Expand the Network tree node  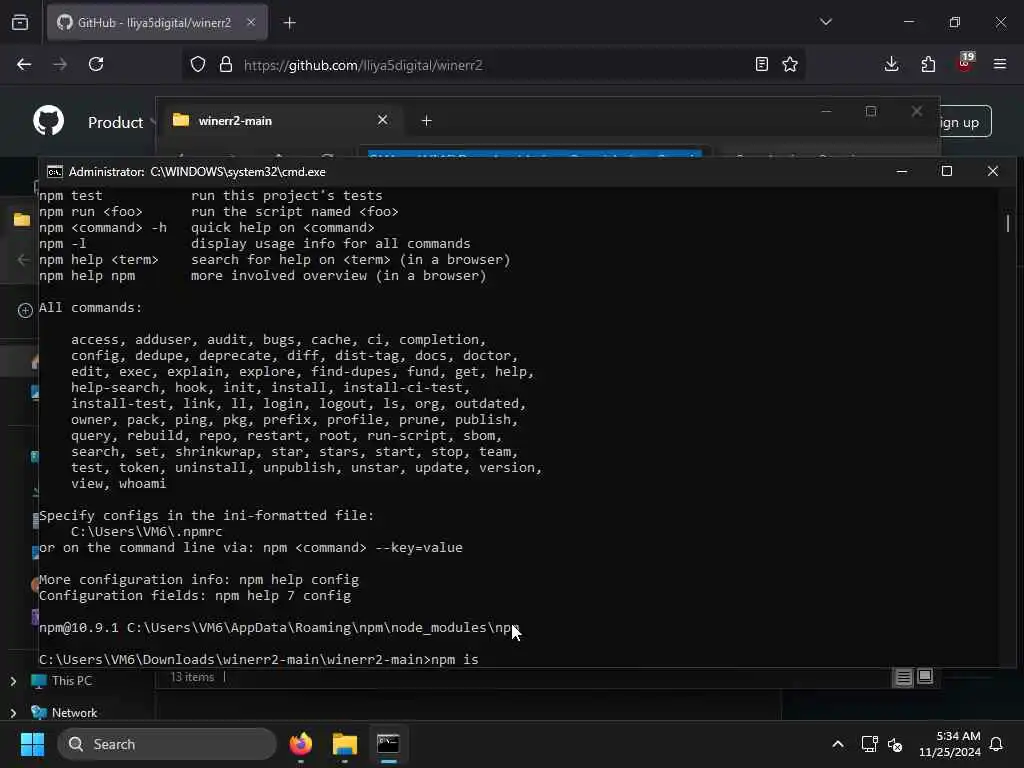(13, 713)
